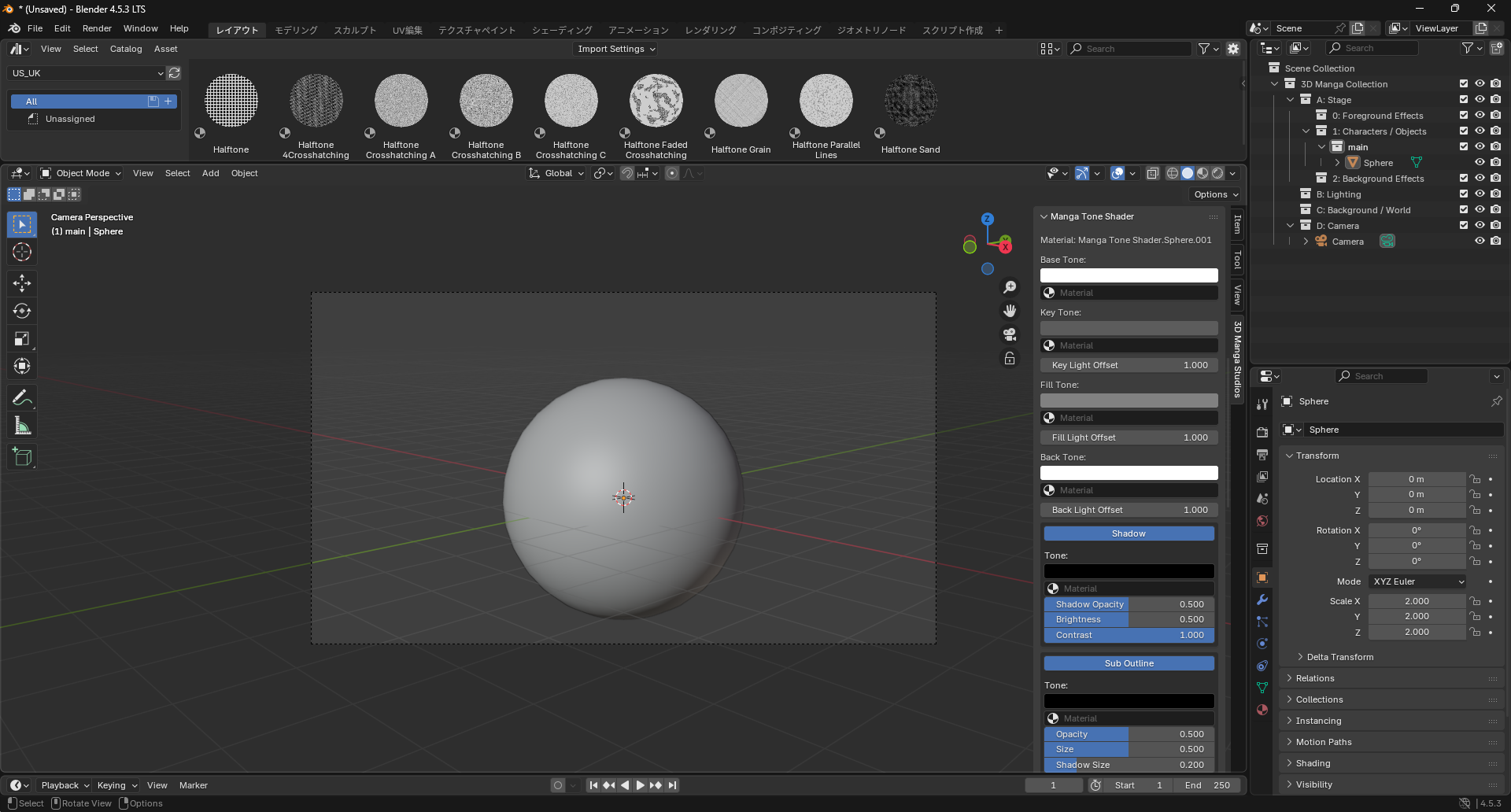Switch to wireframe viewport shading
This screenshot has height=812, width=1511.
1173,173
